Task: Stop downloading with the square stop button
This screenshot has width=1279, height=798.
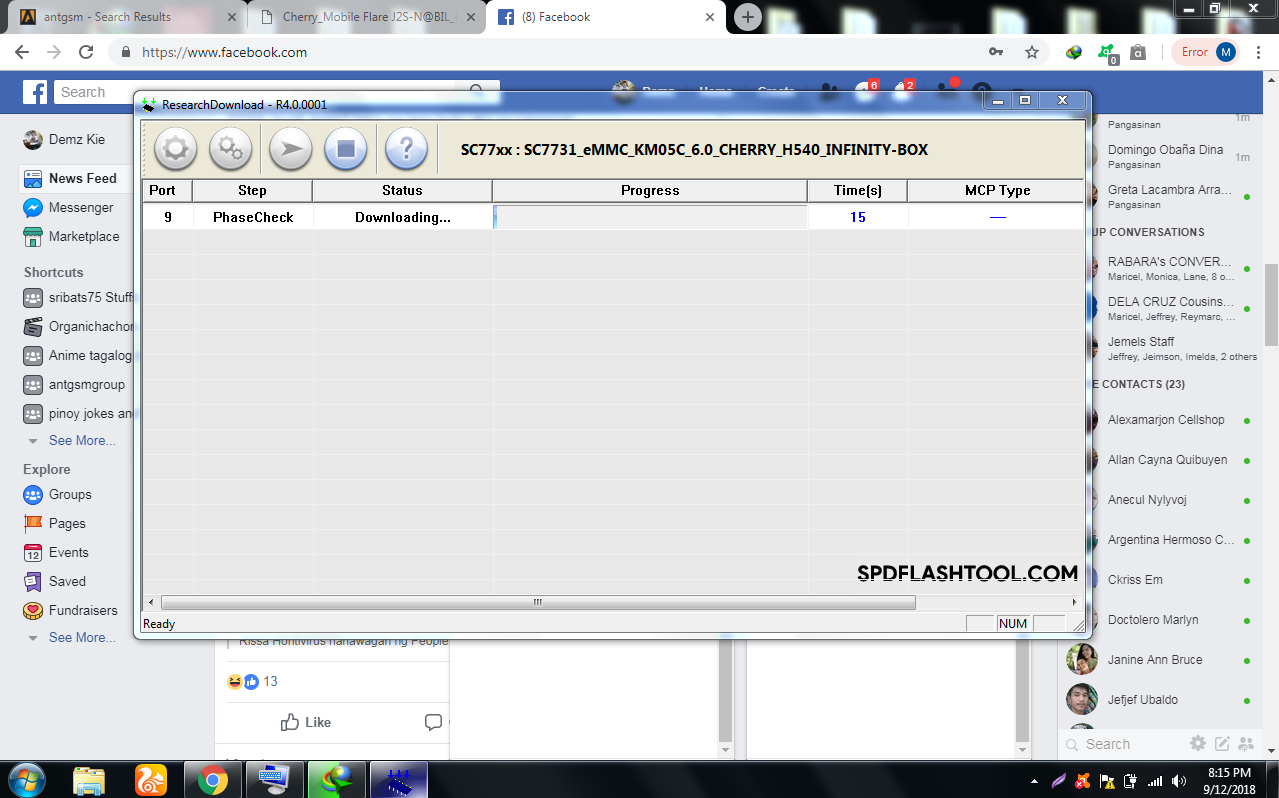Action: (x=346, y=149)
